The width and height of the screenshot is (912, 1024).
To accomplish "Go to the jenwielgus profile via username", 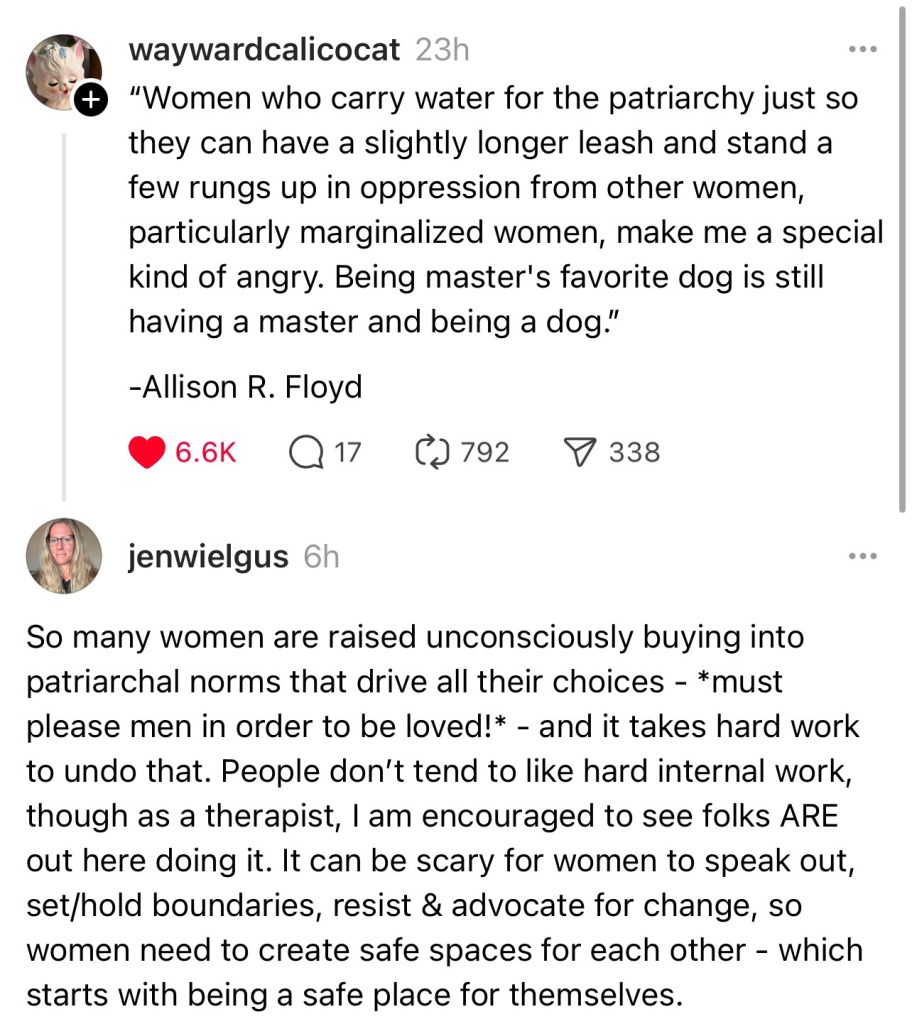I will tap(208, 557).
